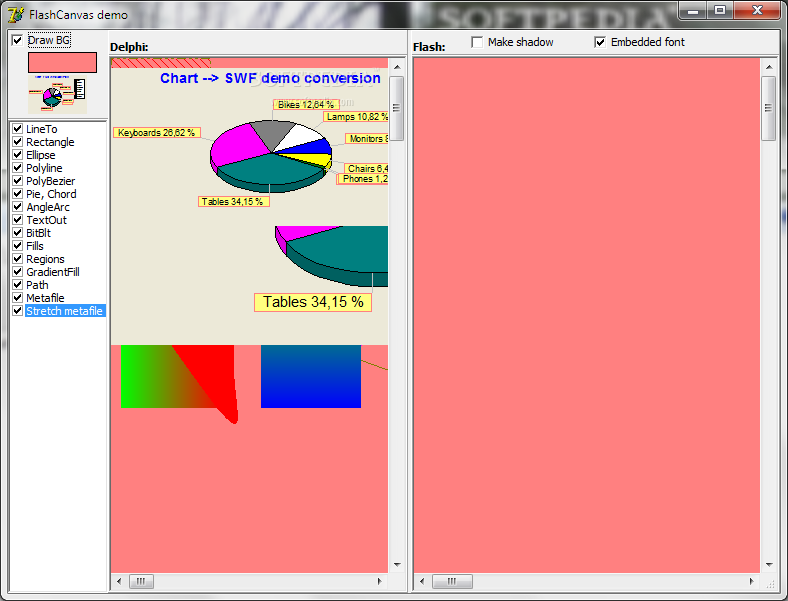Maximize the FlashCanvas demo window
788x601 pixels.
pyautogui.click(x=720, y=10)
